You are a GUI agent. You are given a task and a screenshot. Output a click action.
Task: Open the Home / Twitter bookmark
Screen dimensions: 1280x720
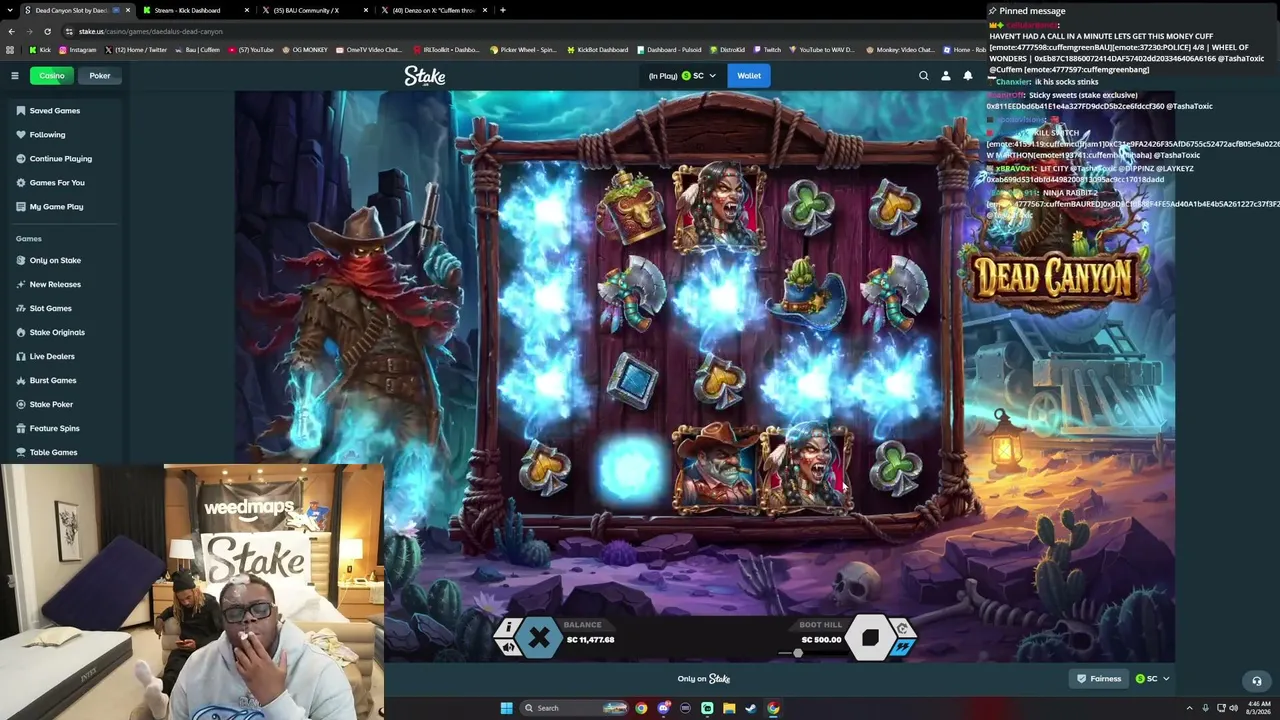click(x=135, y=50)
